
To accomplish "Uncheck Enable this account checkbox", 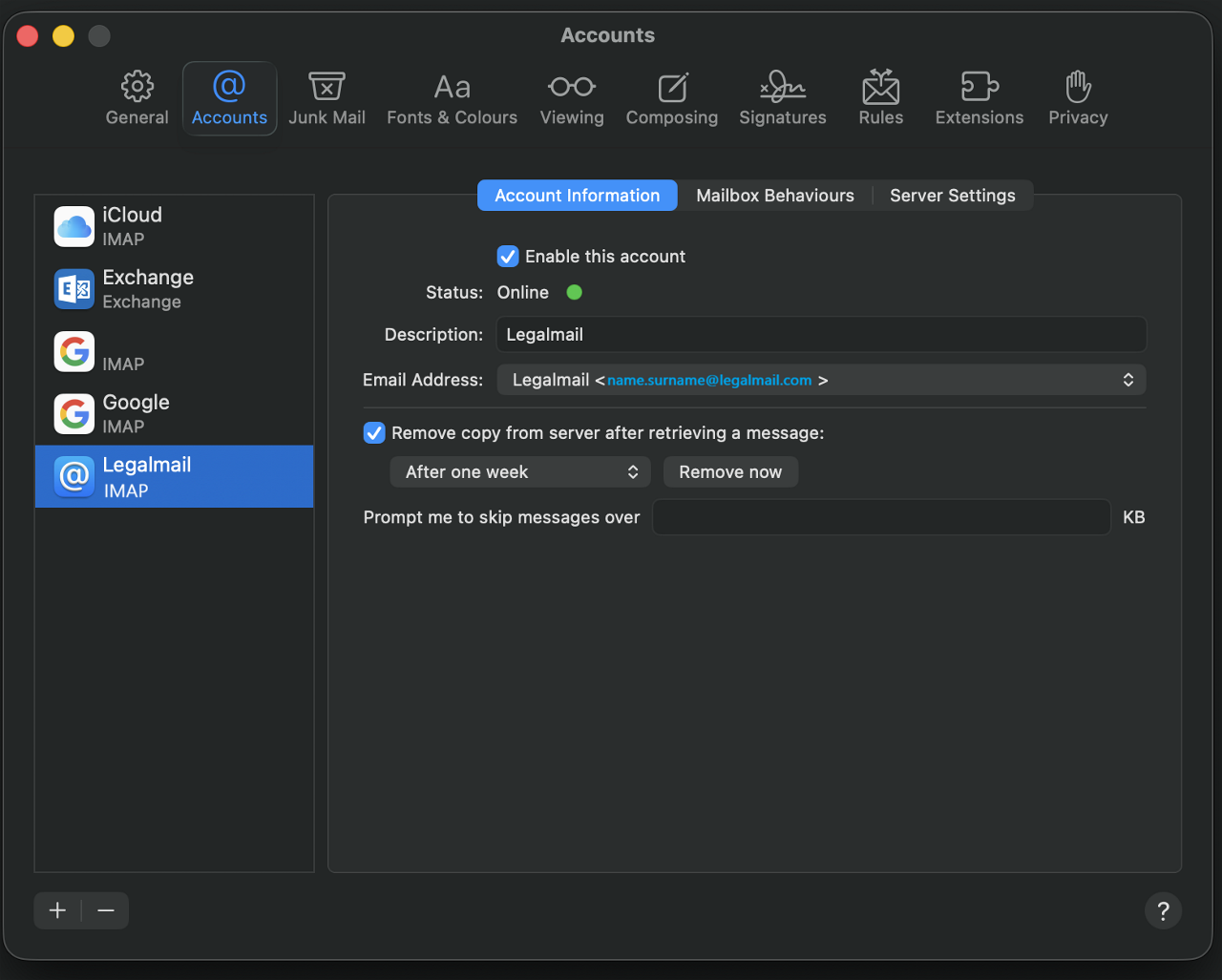I will [508, 257].
